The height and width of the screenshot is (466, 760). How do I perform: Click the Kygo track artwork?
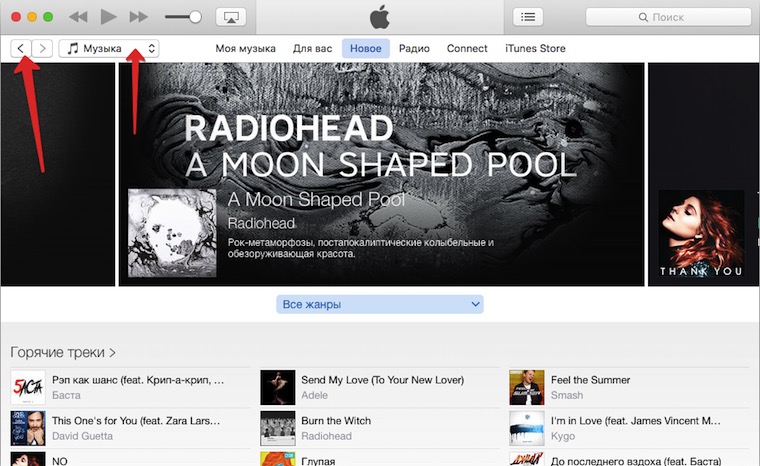coord(527,428)
